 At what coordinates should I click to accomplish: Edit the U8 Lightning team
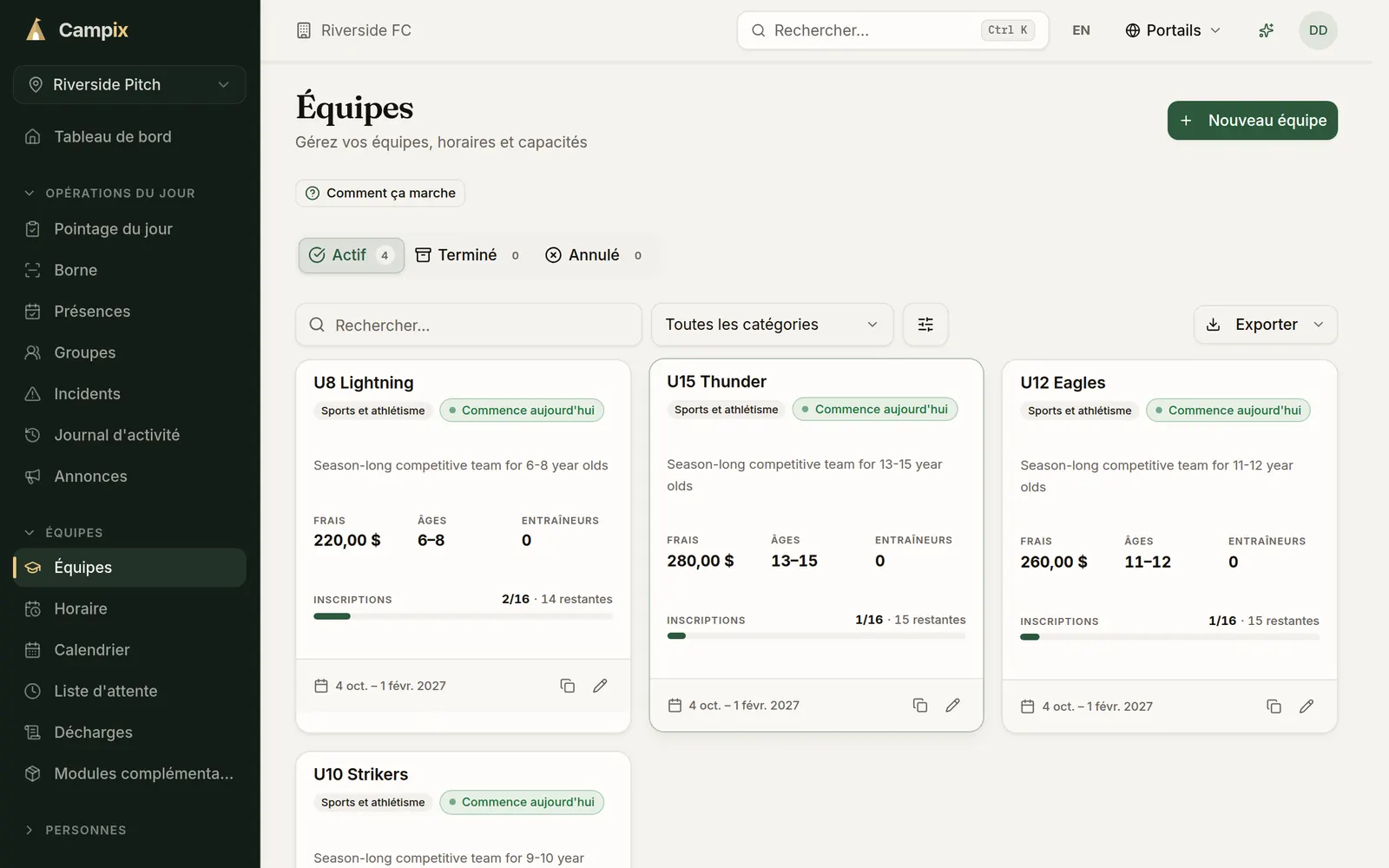(x=600, y=686)
